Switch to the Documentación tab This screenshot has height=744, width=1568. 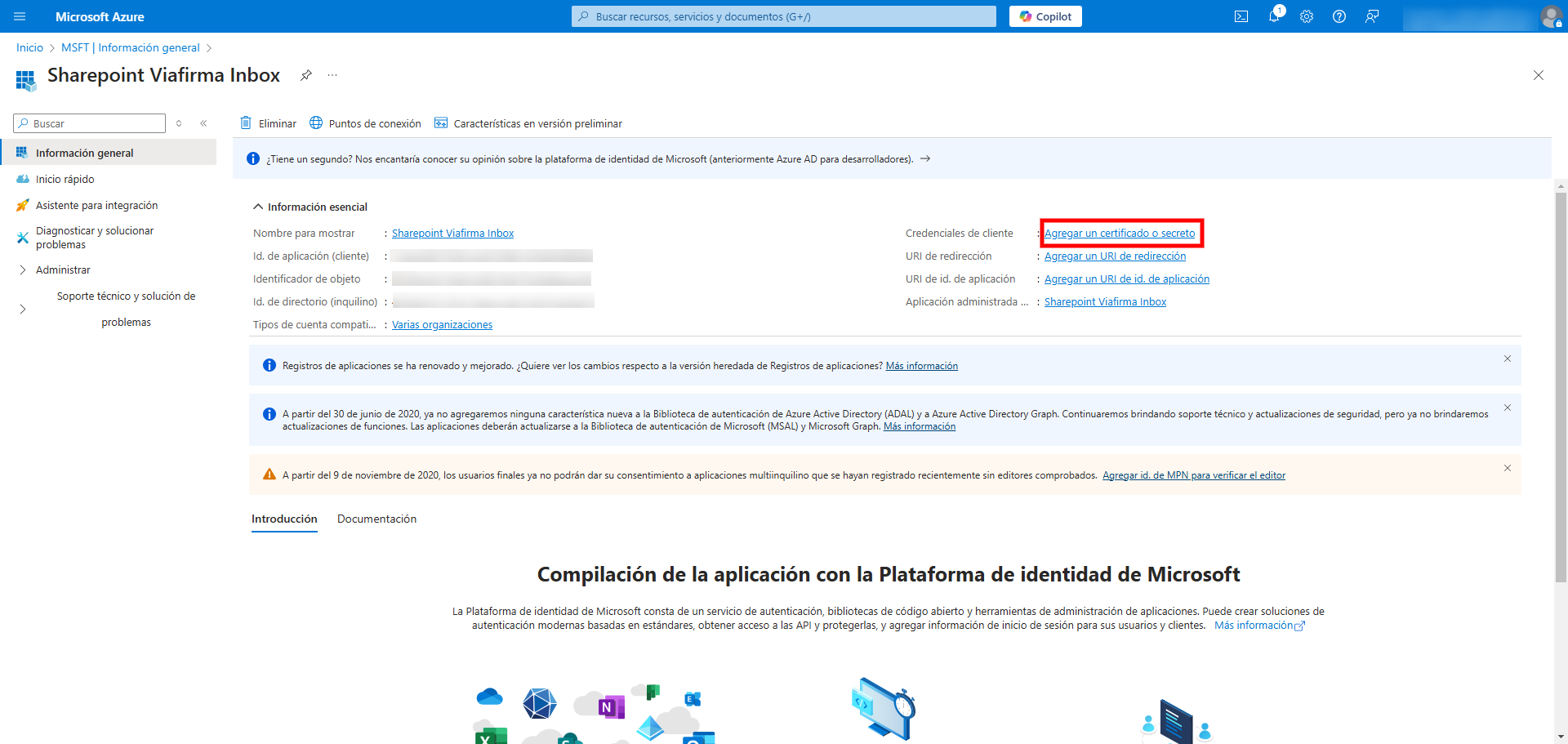coord(376,519)
